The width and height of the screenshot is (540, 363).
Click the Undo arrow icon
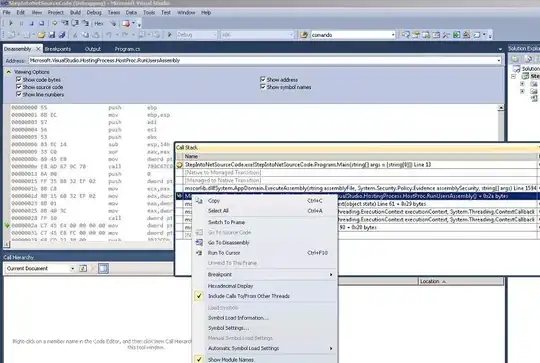pos(109,35)
